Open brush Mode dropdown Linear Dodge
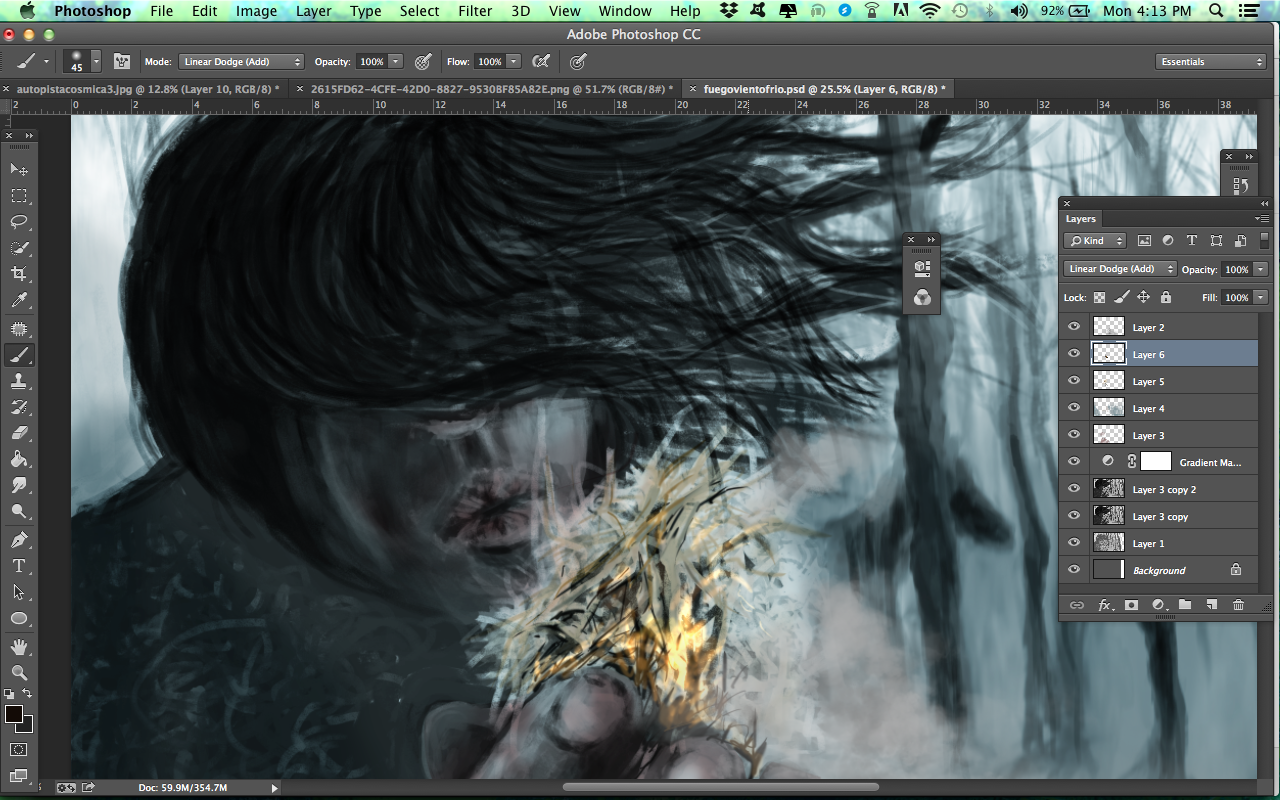The width and height of the screenshot is (1280, 800). [241, 62]
